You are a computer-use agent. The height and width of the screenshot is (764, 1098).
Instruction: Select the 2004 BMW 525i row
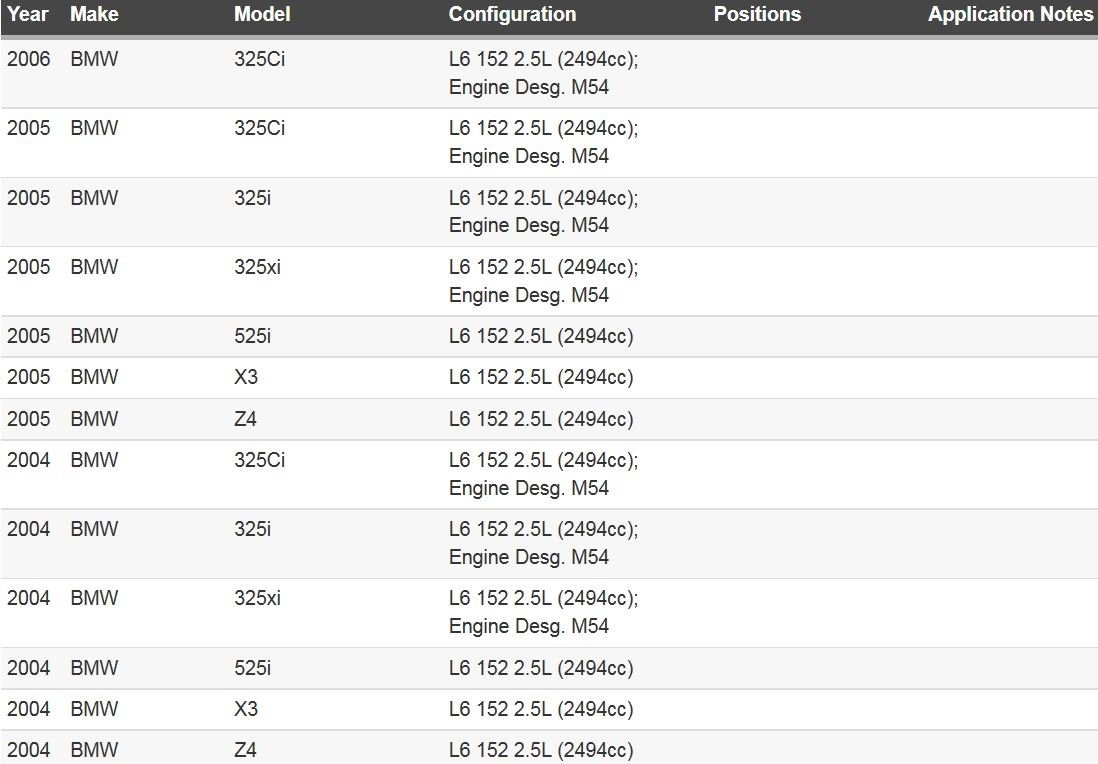tap(549, 669)
